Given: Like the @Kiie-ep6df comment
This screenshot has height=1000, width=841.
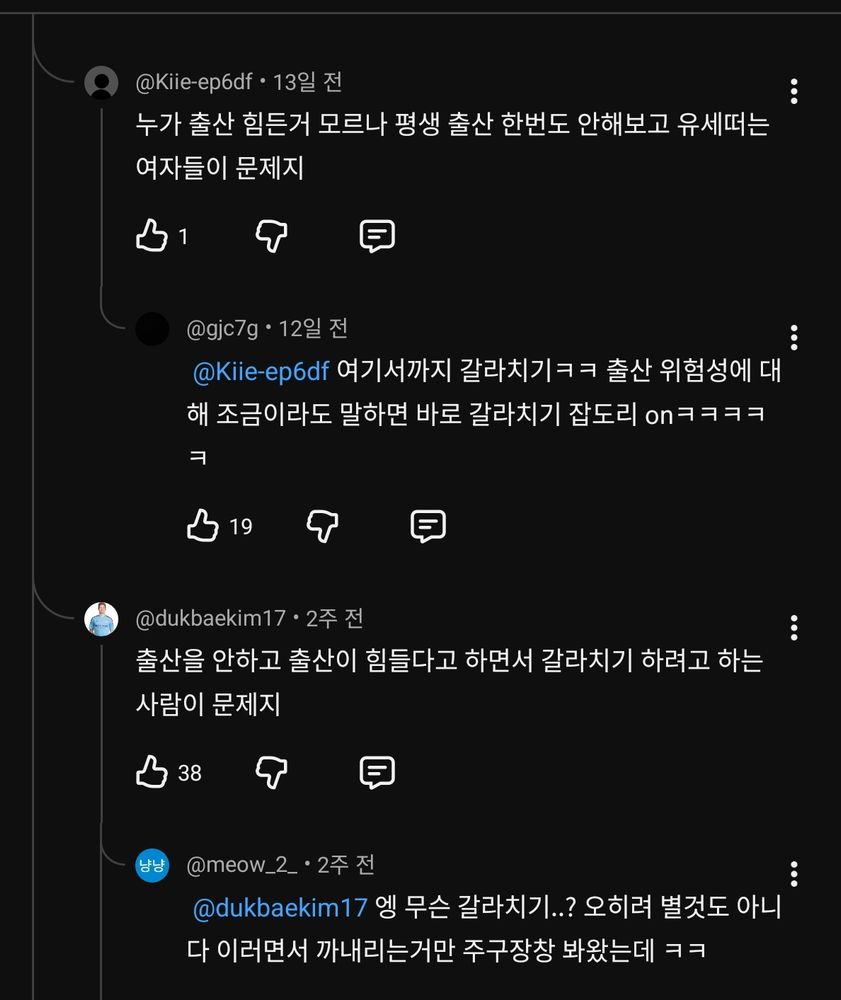Looking at the screenshot, I should (x=152, y=235).
